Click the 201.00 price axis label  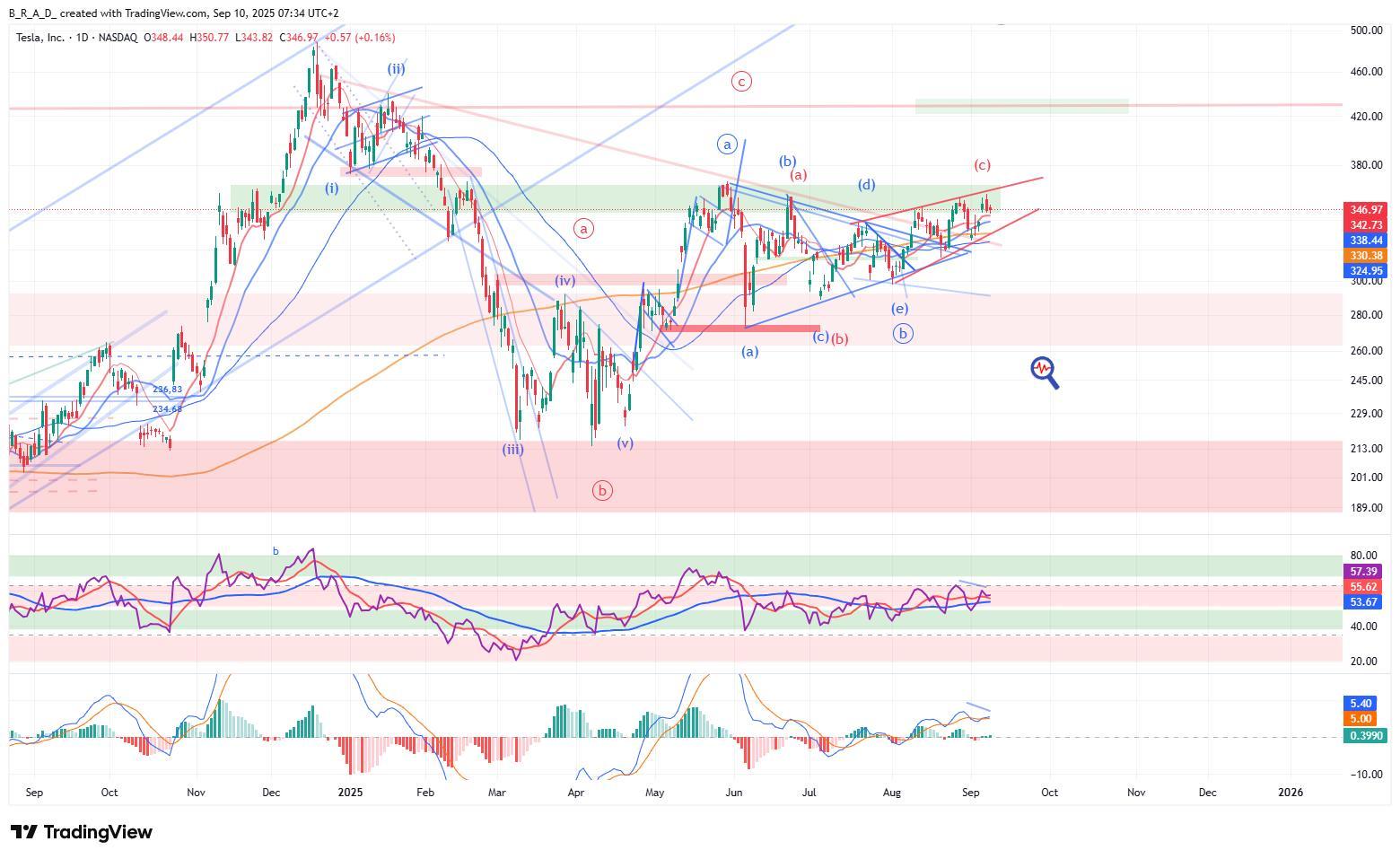pos(1365,478)
